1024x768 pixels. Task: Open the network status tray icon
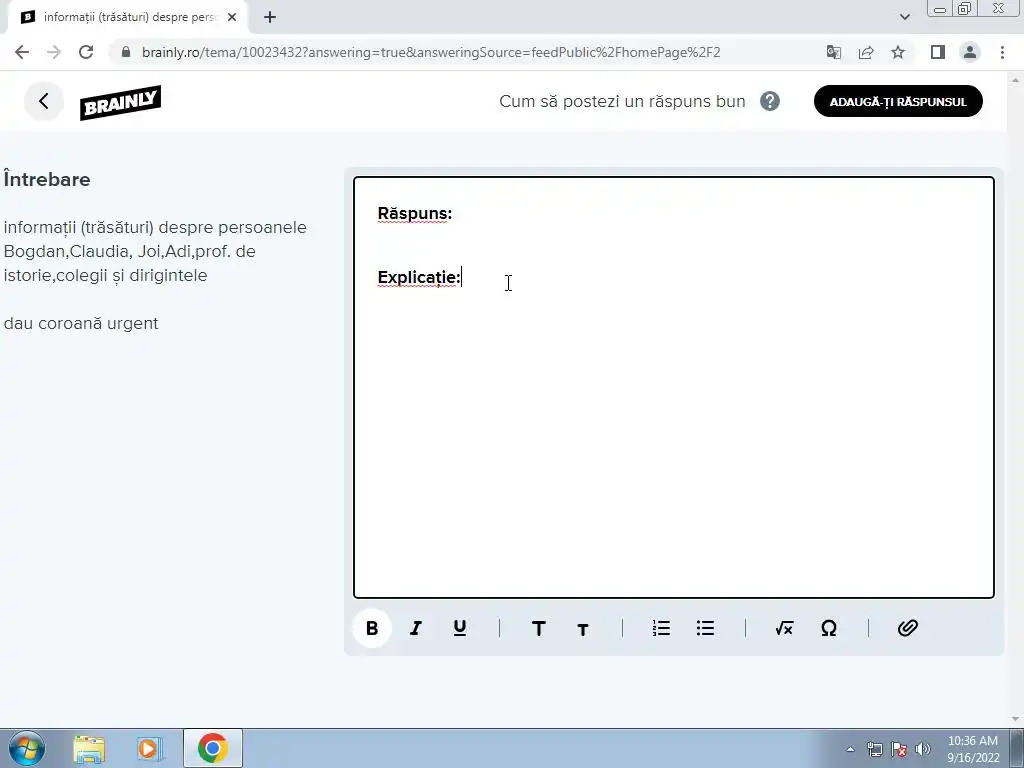[874, 749]
